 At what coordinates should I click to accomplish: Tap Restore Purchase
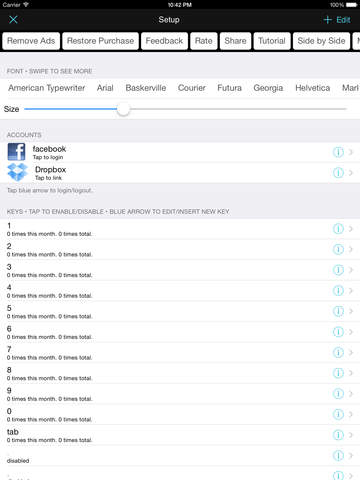tap(100, 41)
